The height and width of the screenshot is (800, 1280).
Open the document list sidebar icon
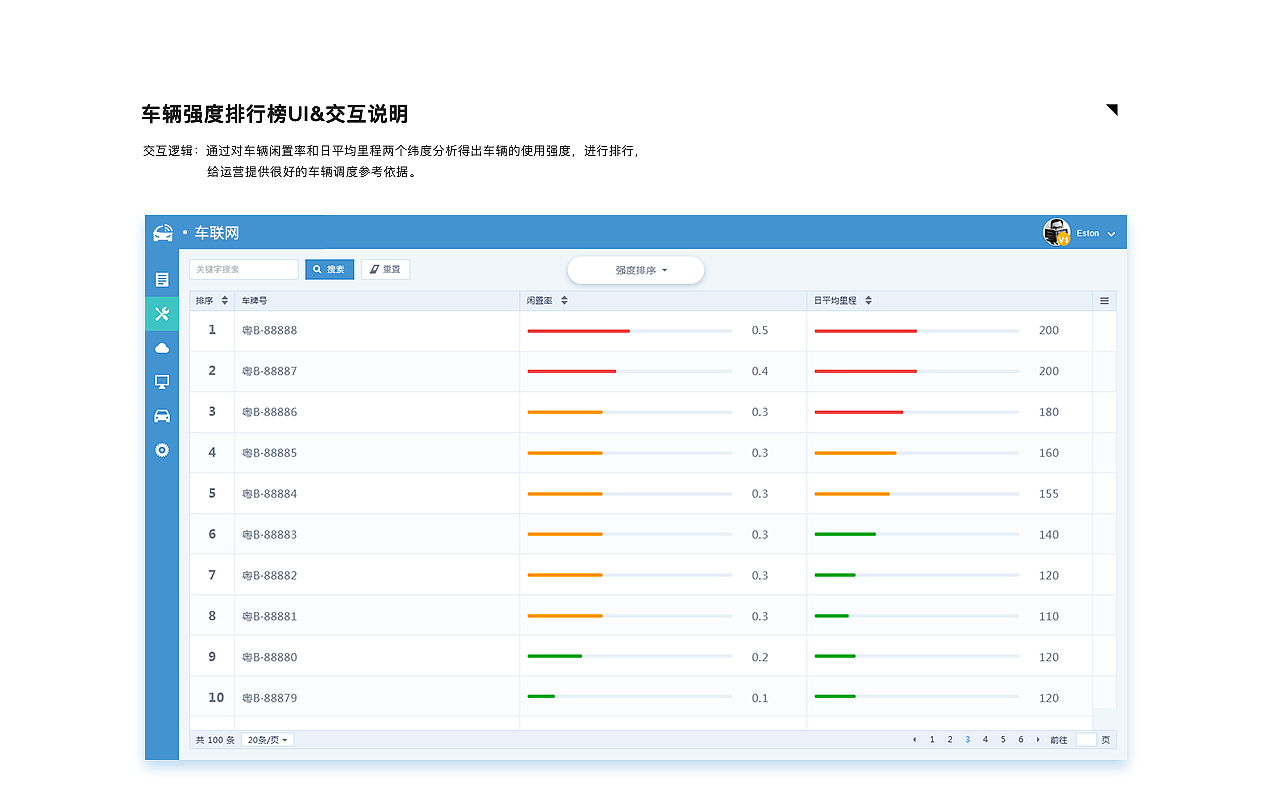click(161, 279)
